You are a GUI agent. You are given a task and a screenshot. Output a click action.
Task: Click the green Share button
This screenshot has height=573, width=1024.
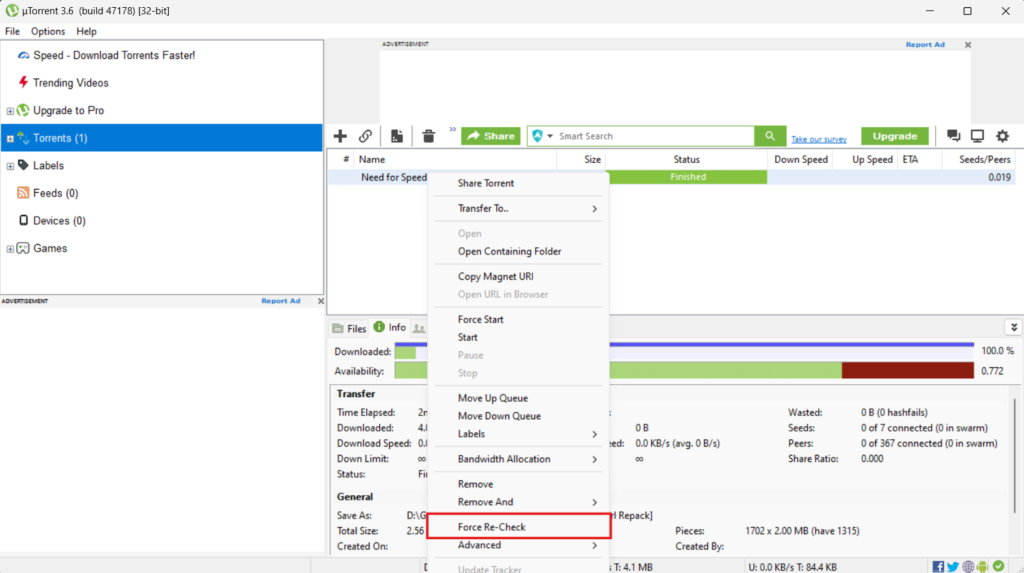(x=490, y=136)
